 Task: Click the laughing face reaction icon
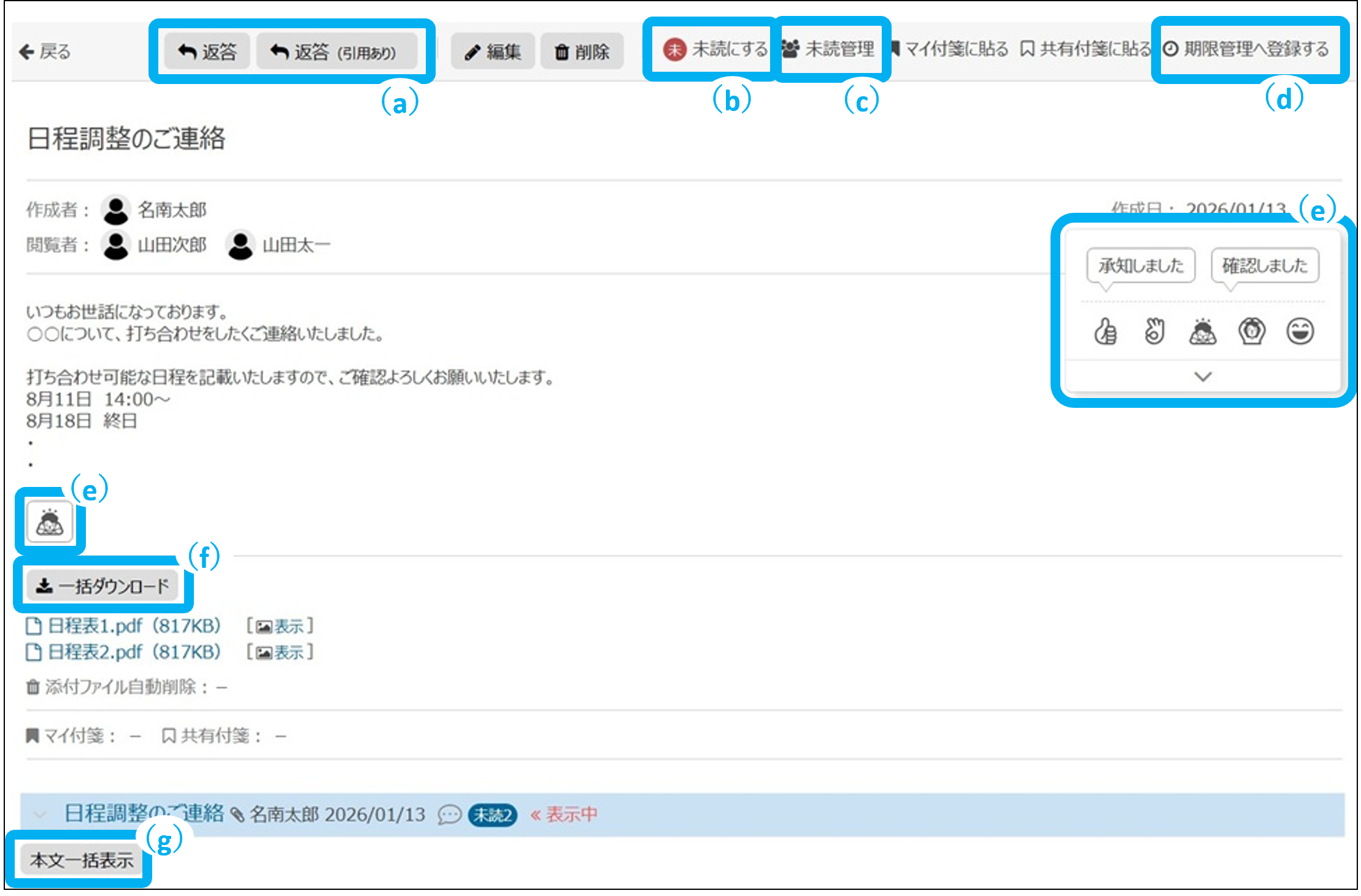1300,332
